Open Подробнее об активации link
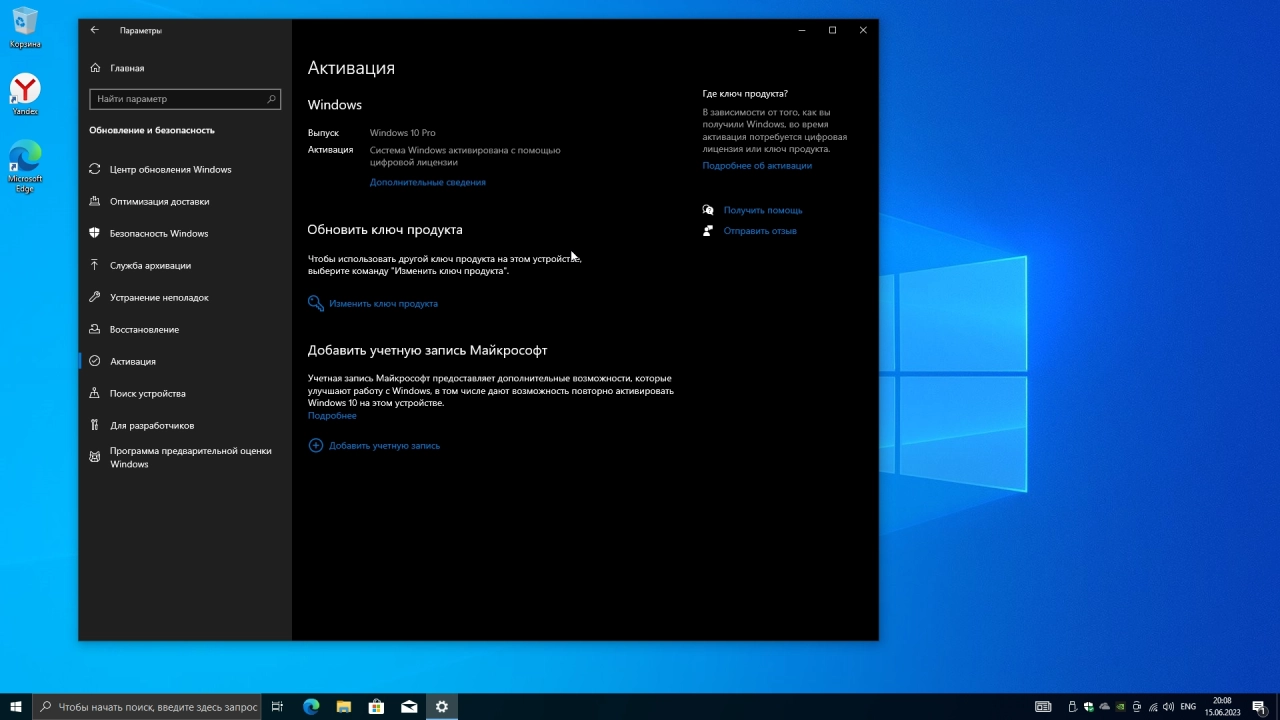 point(757,166)
